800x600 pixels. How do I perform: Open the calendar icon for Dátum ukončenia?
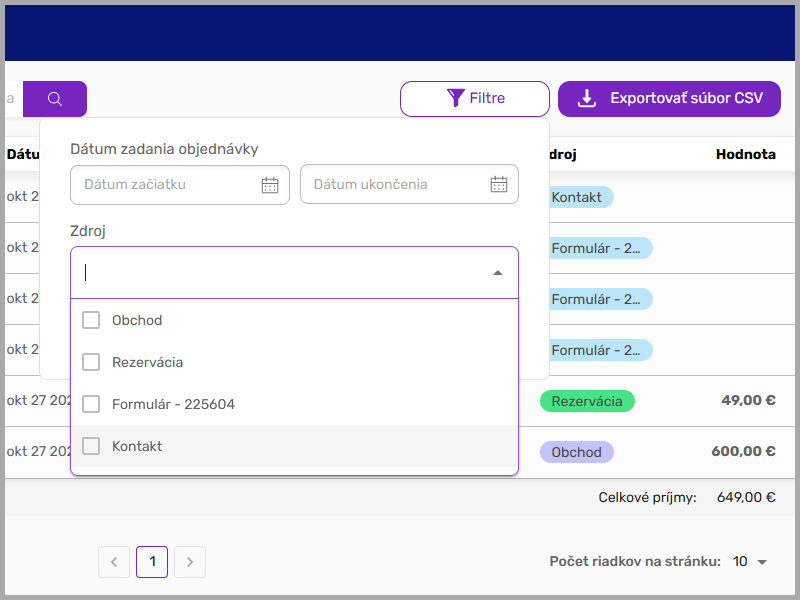pyautogui.click(x=498, y=184)
